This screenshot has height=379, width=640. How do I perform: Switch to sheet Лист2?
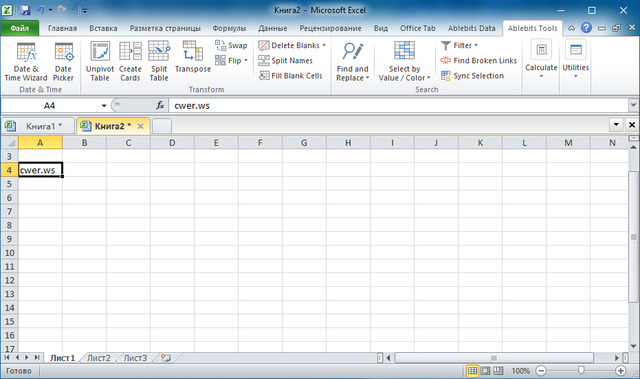coord(99,358)
